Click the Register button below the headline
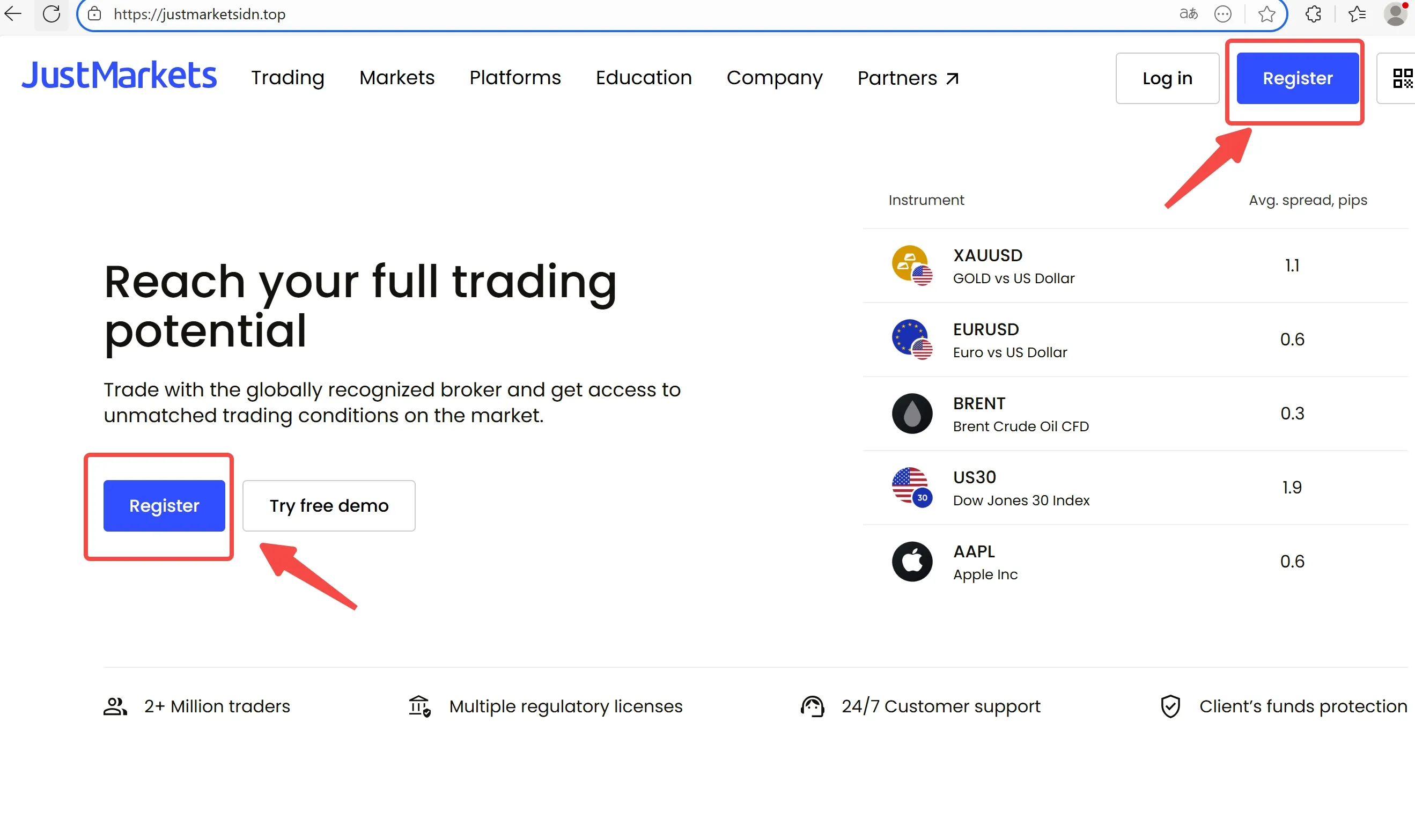The width and height of the screenshot is (1415, 840). click(x=164, y=505)
